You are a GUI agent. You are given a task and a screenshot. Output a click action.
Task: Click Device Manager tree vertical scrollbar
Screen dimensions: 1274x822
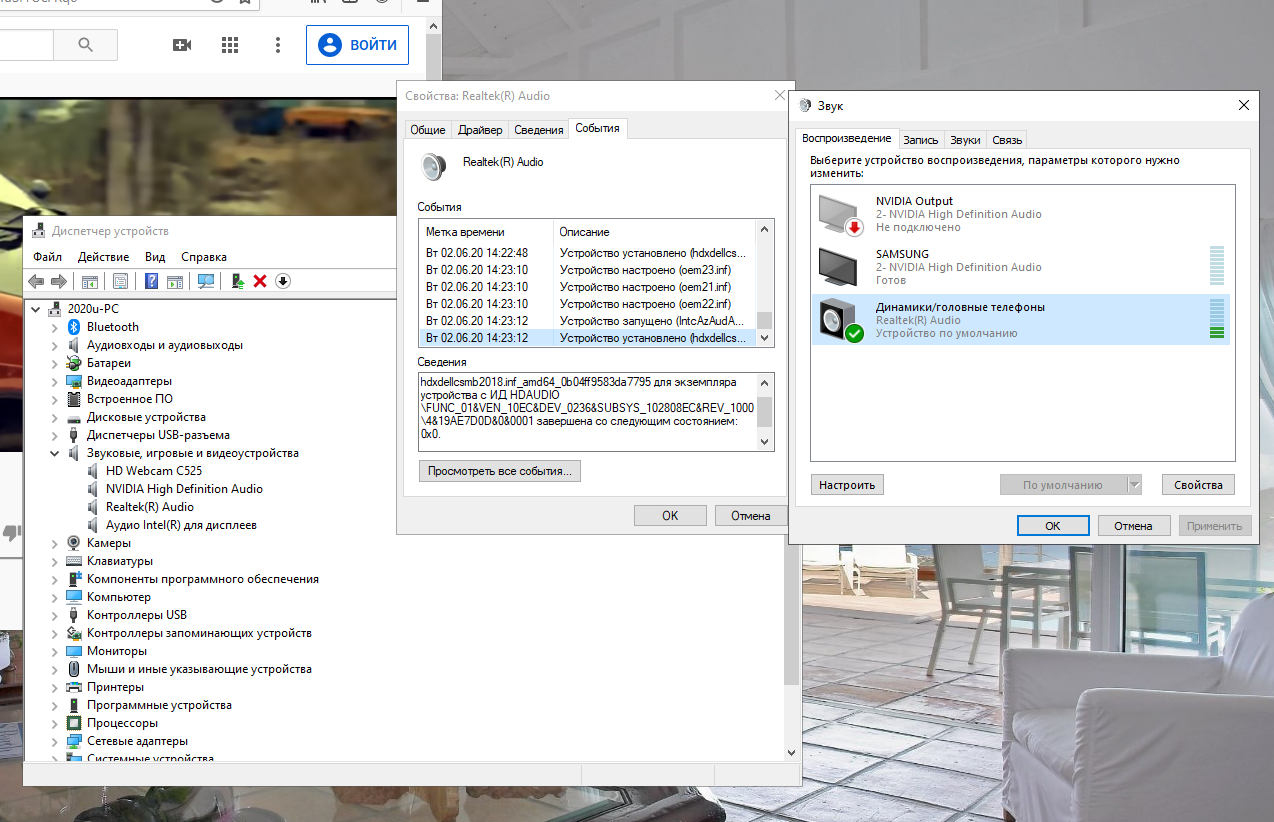tap(791, 528)
